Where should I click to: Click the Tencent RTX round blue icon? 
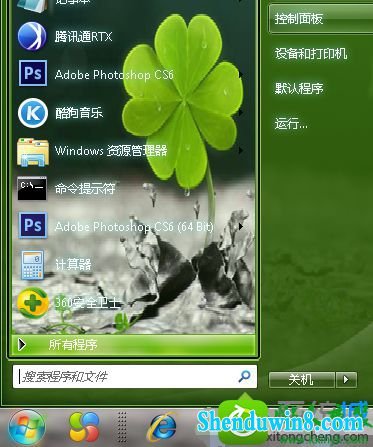(x=32, y=36)
